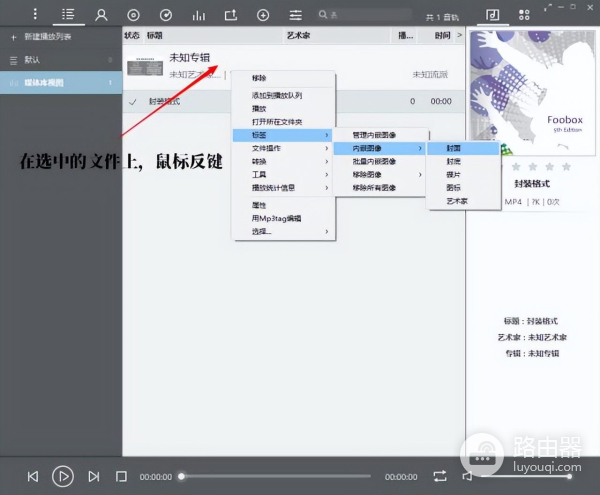Screen dimensions: 600x495
Task: Choose 移除 in the context menu
Action: 282,78
